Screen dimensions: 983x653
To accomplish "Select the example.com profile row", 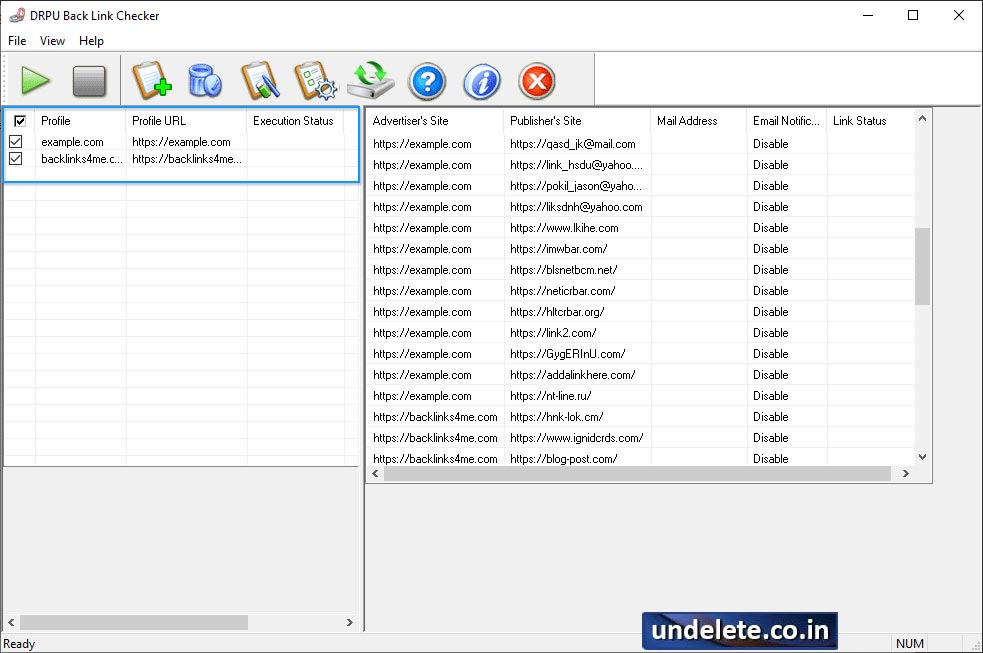I will pyautogui.click(x=75, y=141).
